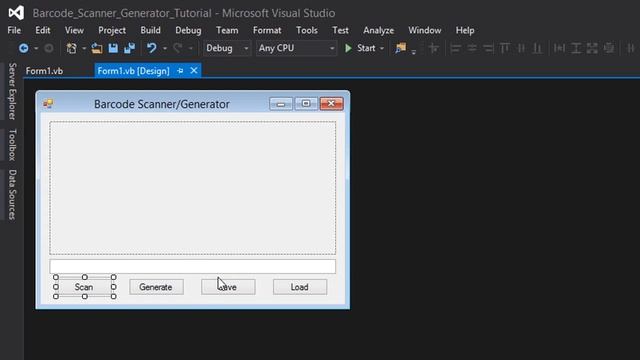Open the Format menu

coord(267,30)
